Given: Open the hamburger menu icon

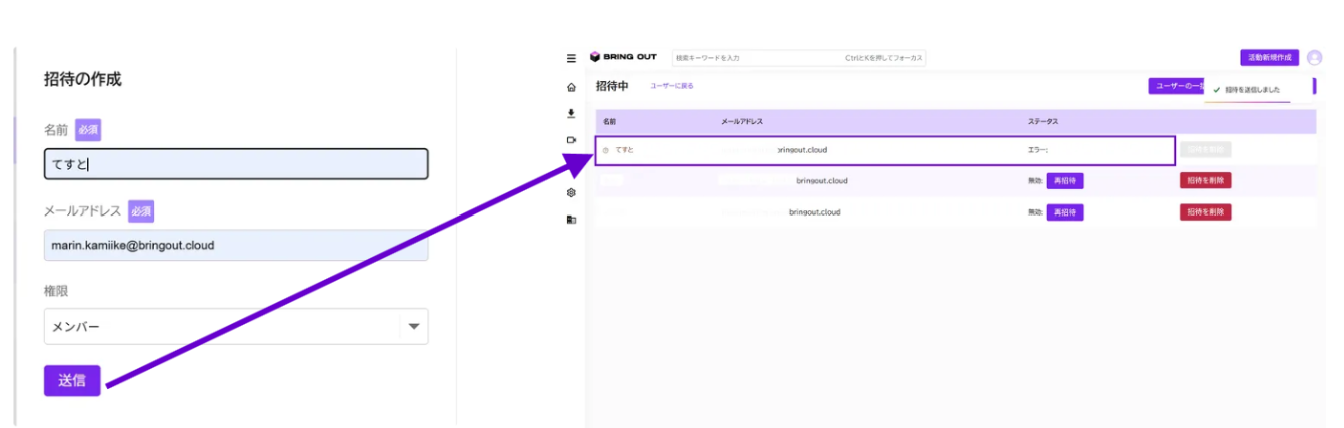Looking at the screenshot, I should [x=571, y=58].
